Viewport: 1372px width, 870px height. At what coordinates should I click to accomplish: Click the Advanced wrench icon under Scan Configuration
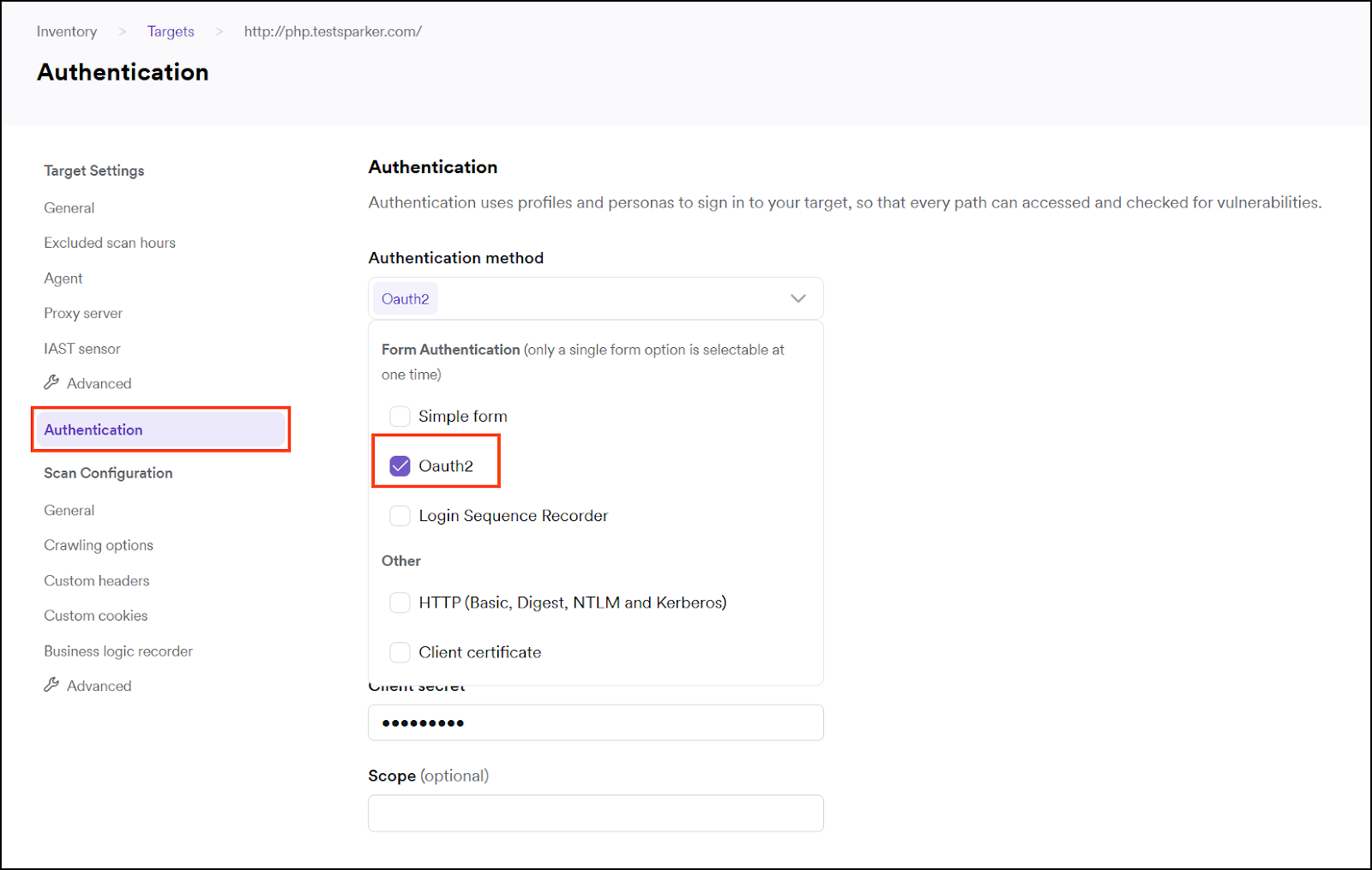53,685
